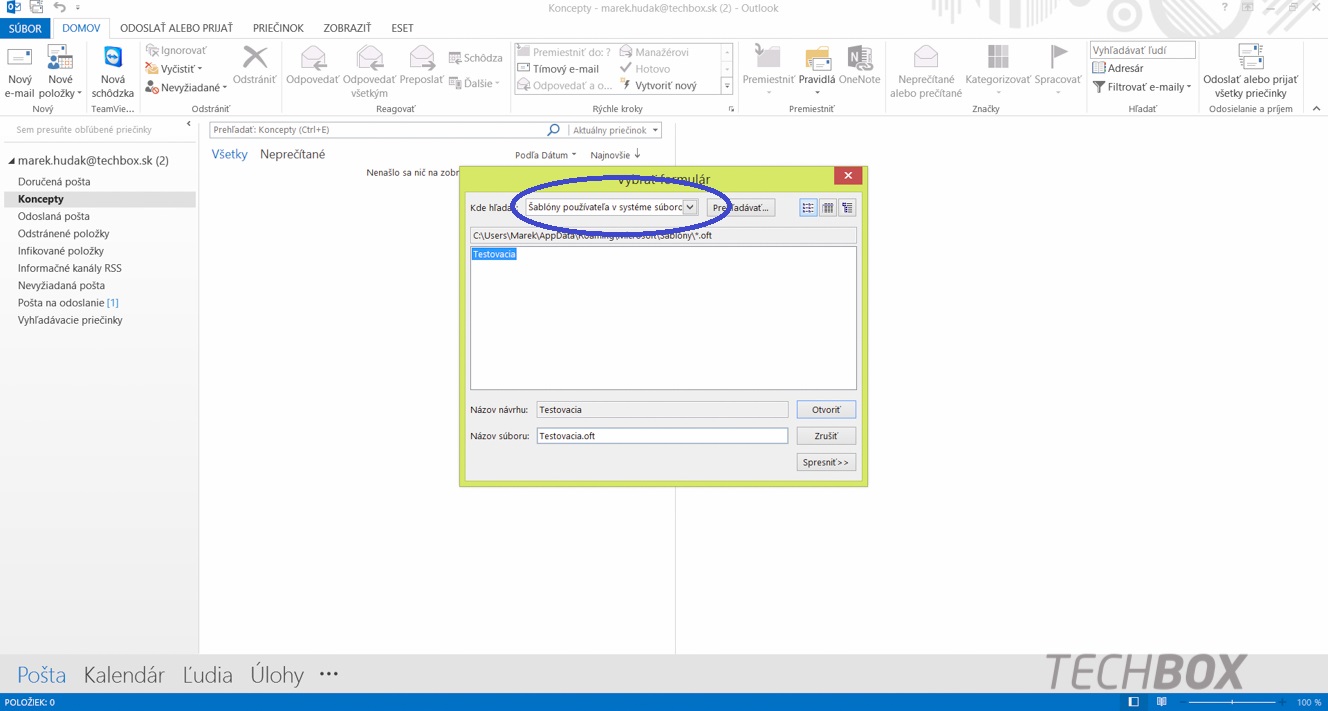Expand the Rýchle kroky gallery
Image resolution: width=1328 pixels, height=711 pixels.
click(x=727, y=87)
